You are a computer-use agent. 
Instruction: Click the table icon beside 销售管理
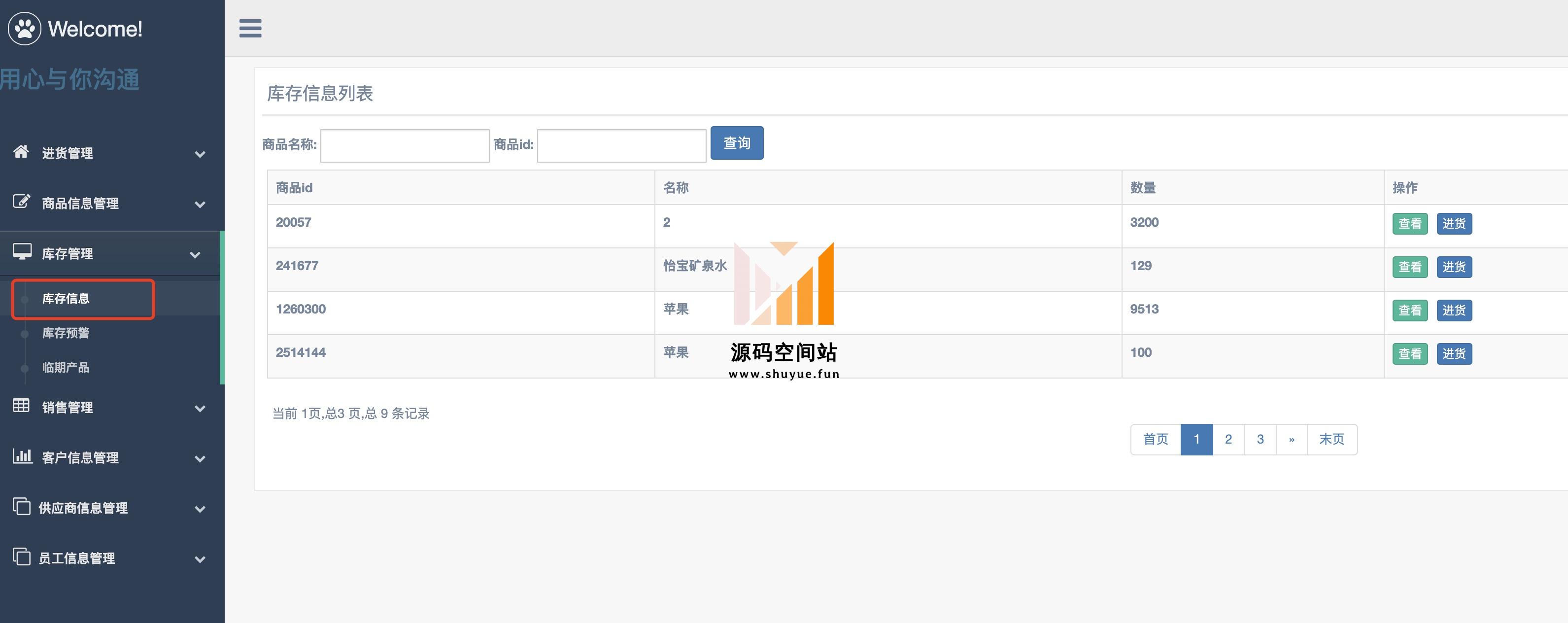coord(21,406)
